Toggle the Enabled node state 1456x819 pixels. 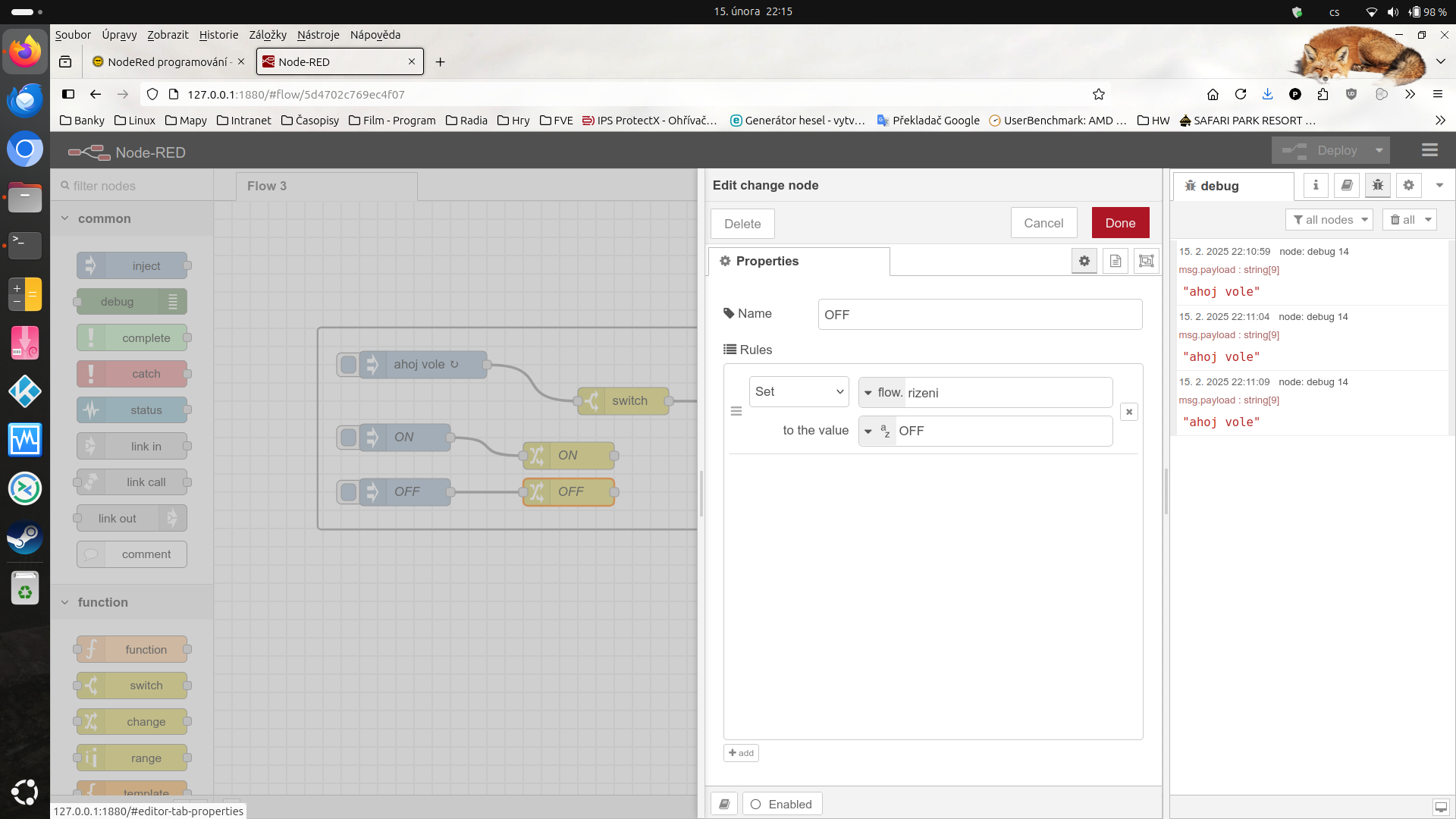[782, 804]
